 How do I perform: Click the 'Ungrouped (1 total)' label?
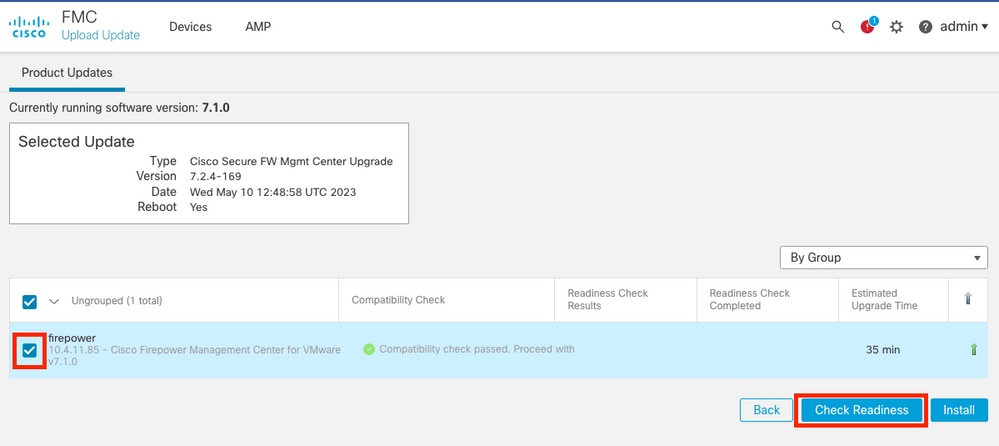(x=117, y=301)
